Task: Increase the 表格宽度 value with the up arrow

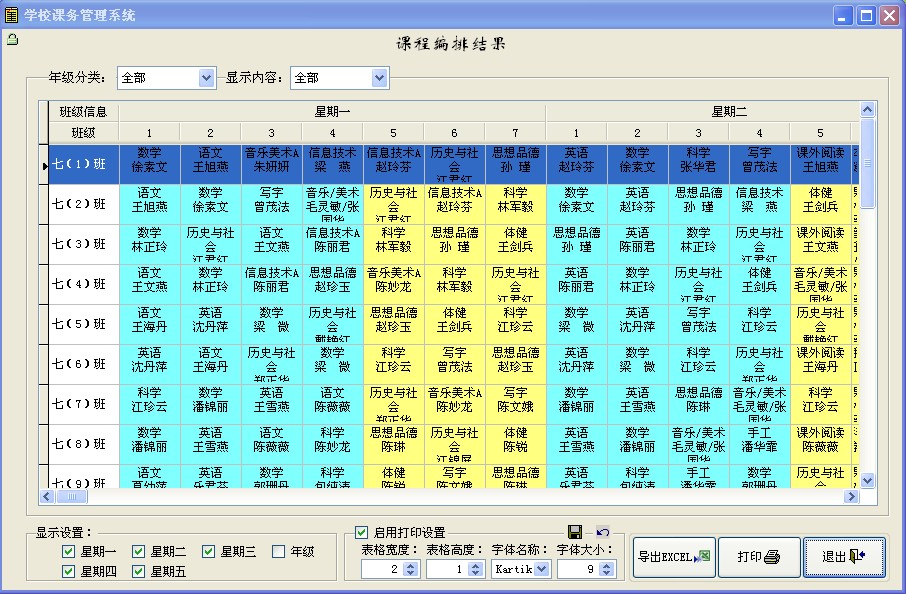Action: point(410,566)
